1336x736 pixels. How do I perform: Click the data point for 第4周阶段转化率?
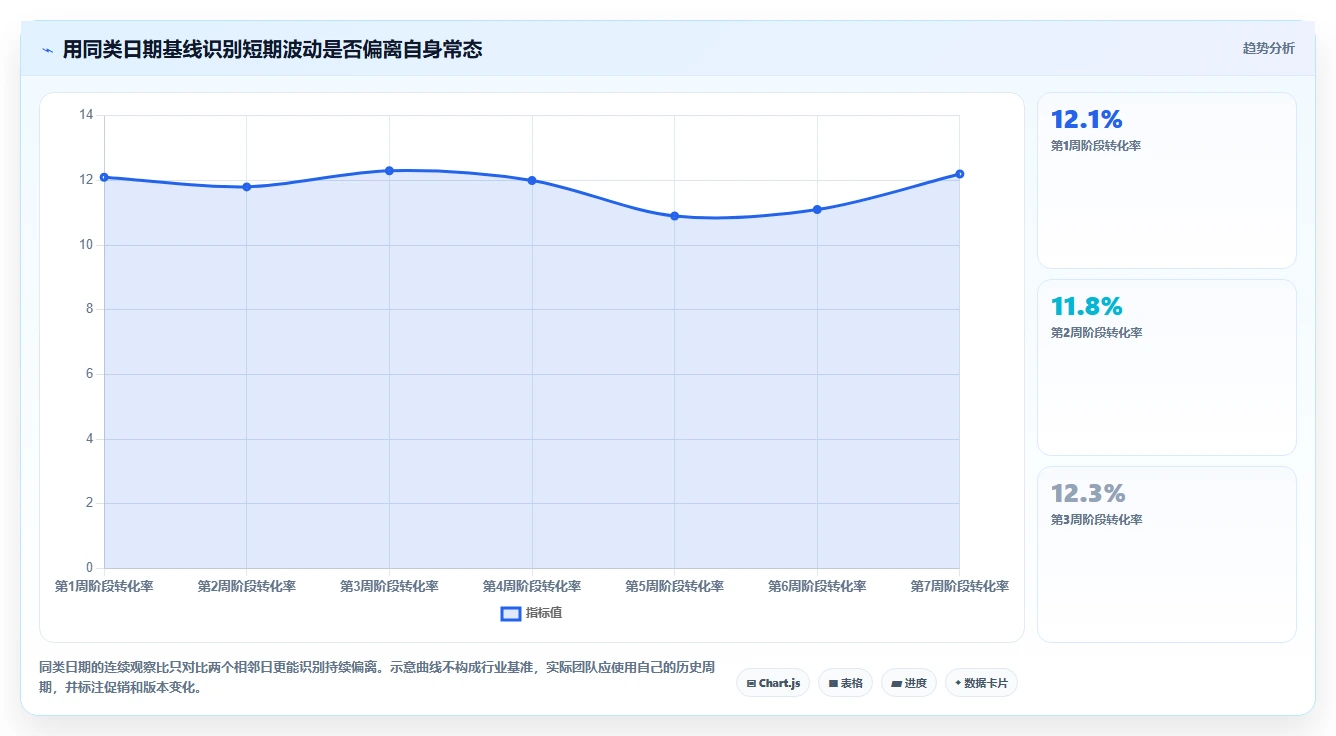pos(532,180)
